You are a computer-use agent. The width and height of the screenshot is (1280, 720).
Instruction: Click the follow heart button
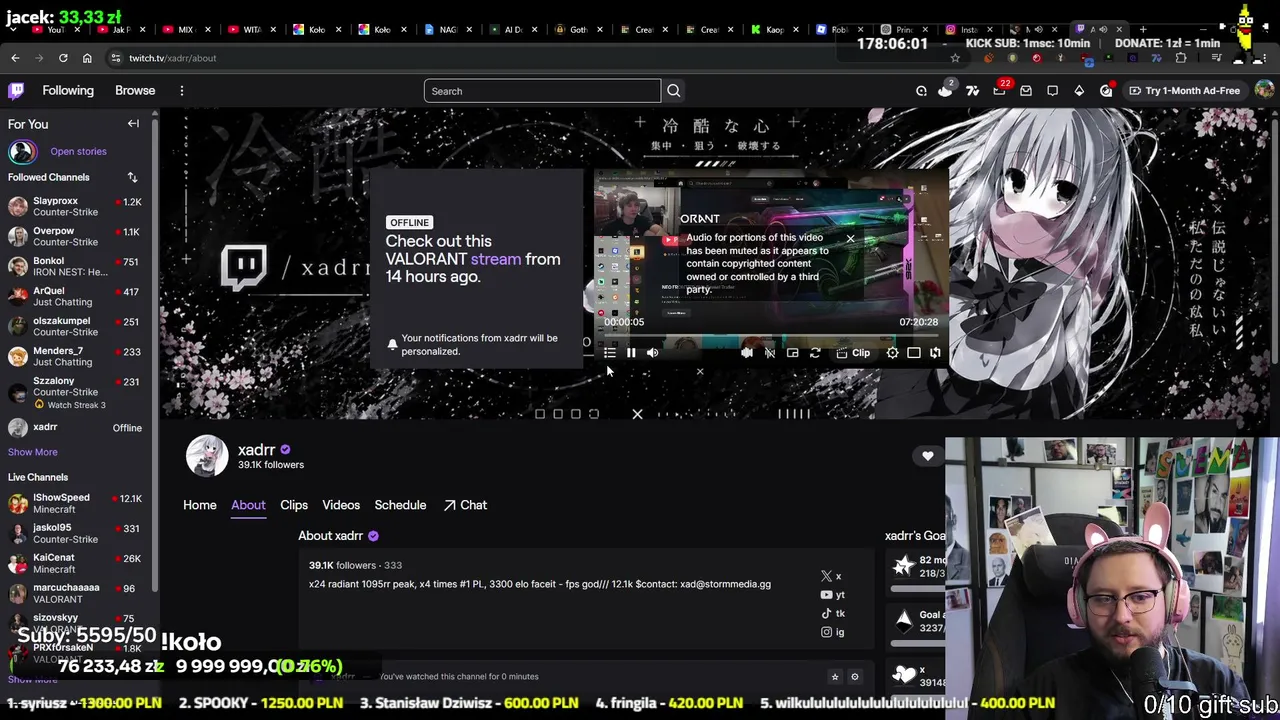[x=928, y=456]
